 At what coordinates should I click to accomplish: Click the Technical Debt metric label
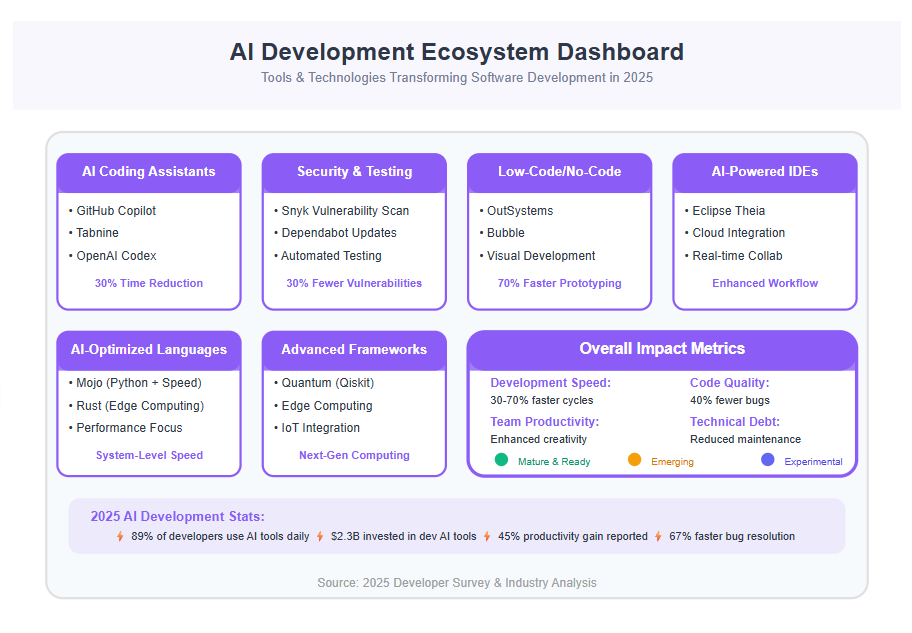tap(735, 422)
